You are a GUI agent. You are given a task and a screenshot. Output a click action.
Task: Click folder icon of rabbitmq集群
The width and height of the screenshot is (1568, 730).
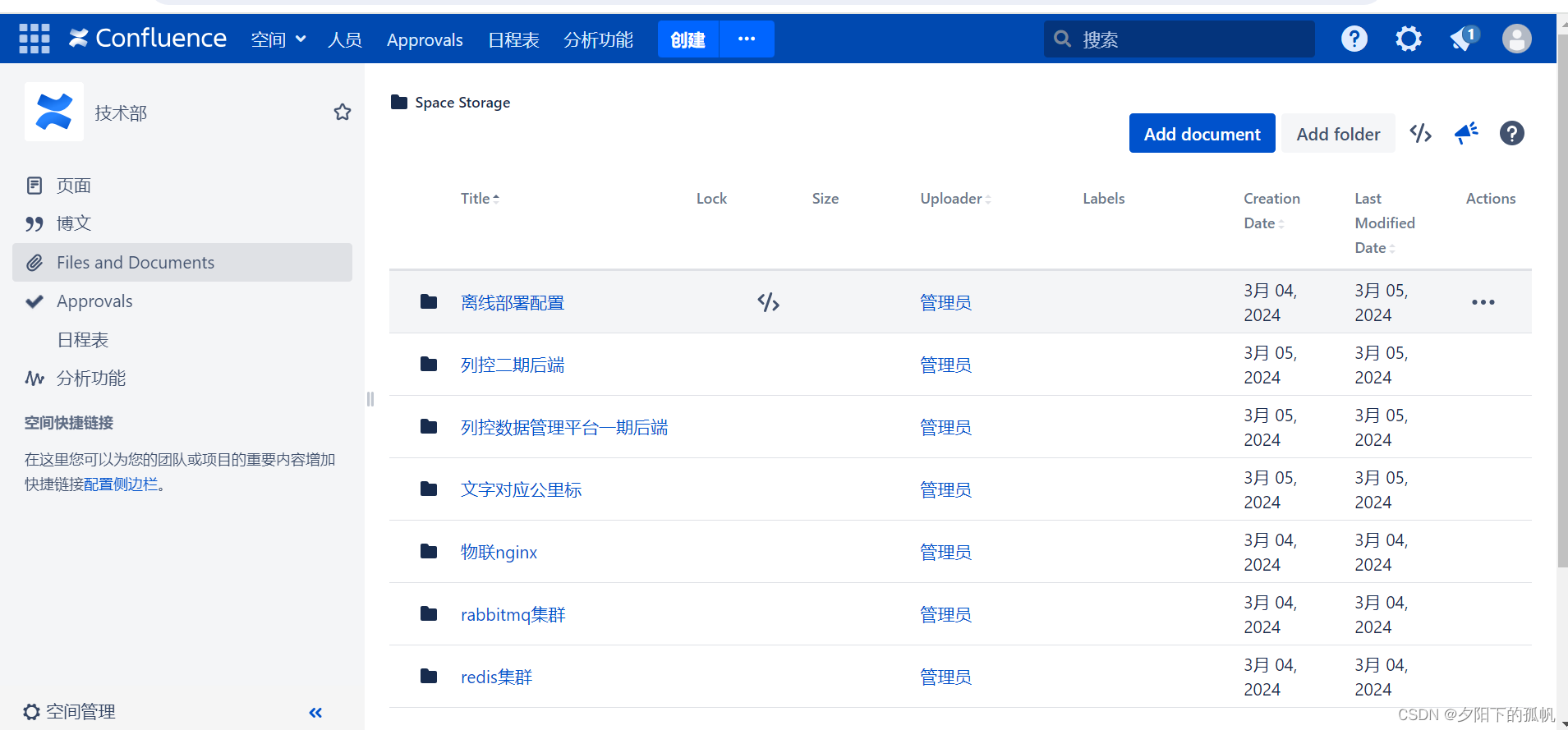tap(429, 613)
